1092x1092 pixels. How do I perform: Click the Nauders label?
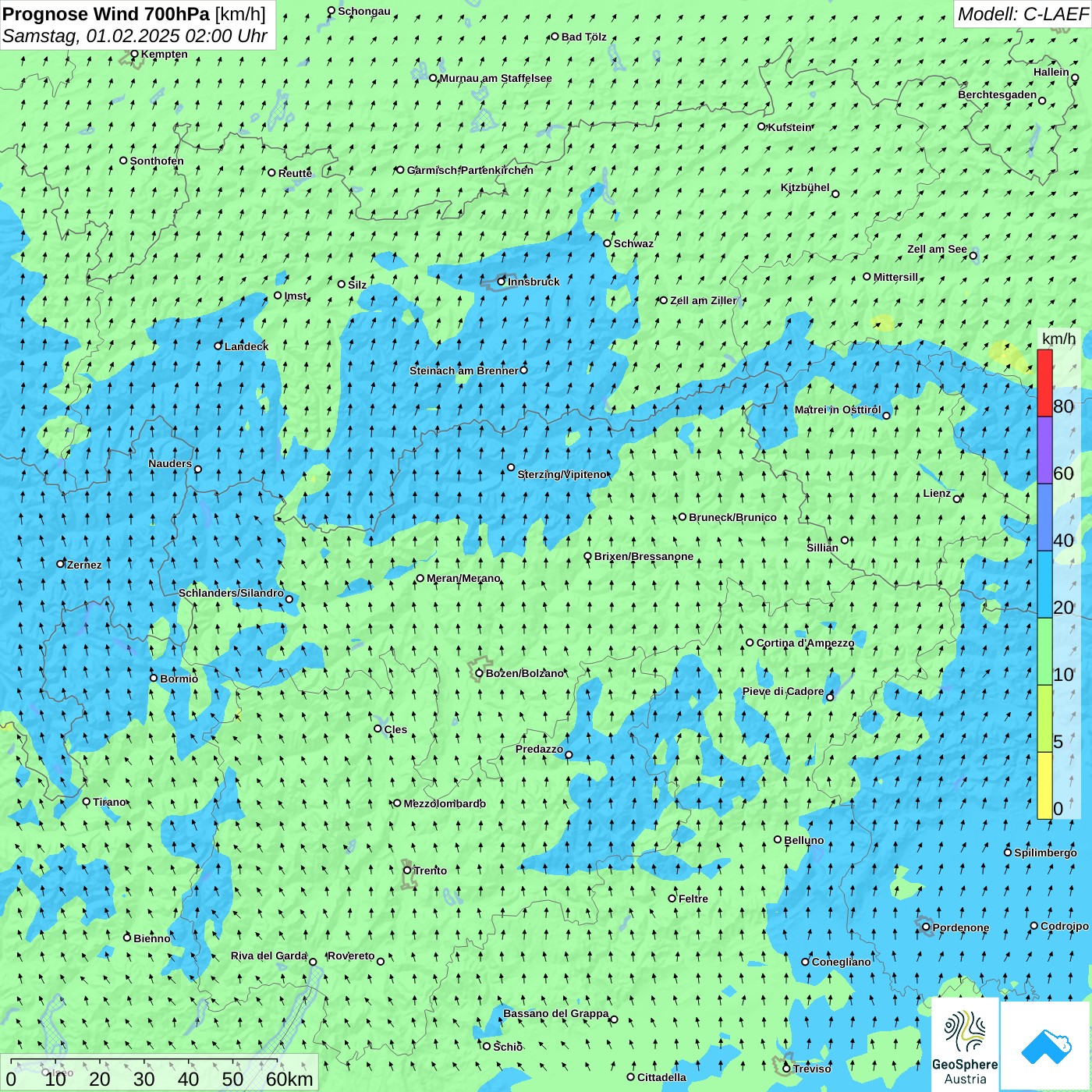coord(170,463)
